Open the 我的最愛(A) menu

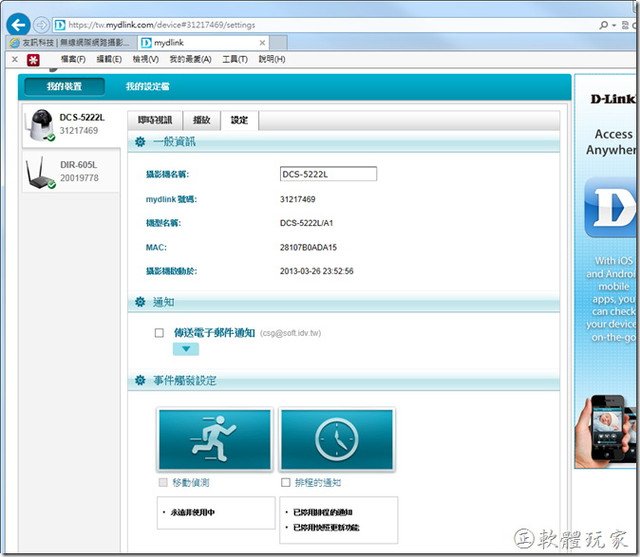coord(191,59)
